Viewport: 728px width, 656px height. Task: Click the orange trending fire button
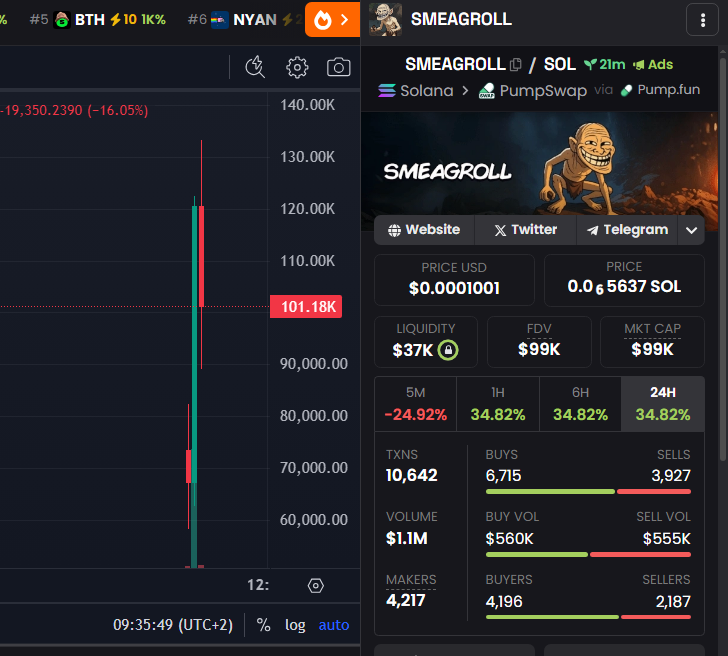[x=332, y=19]
